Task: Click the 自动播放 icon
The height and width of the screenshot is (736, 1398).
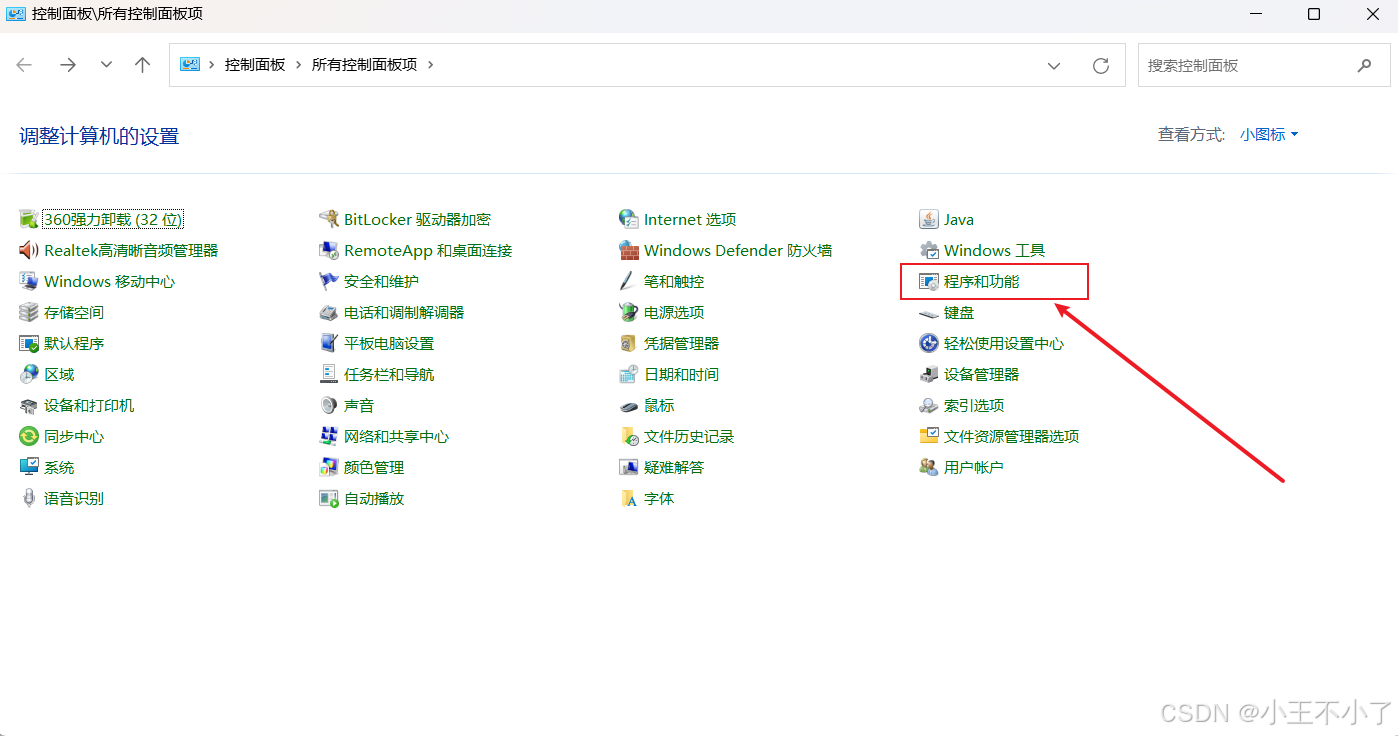Action: (x=329, y=498)
